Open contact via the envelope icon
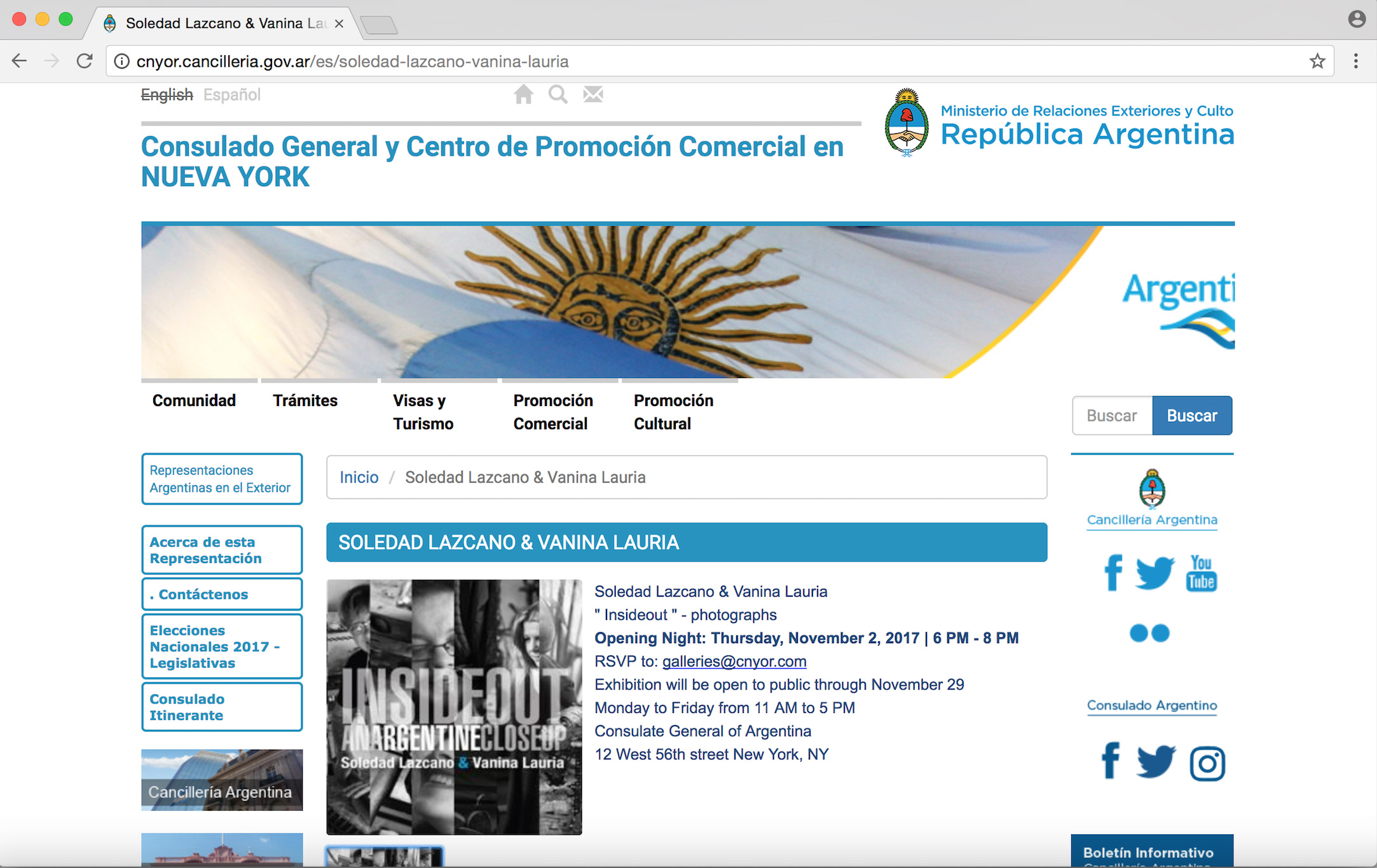 coord(593,94)
